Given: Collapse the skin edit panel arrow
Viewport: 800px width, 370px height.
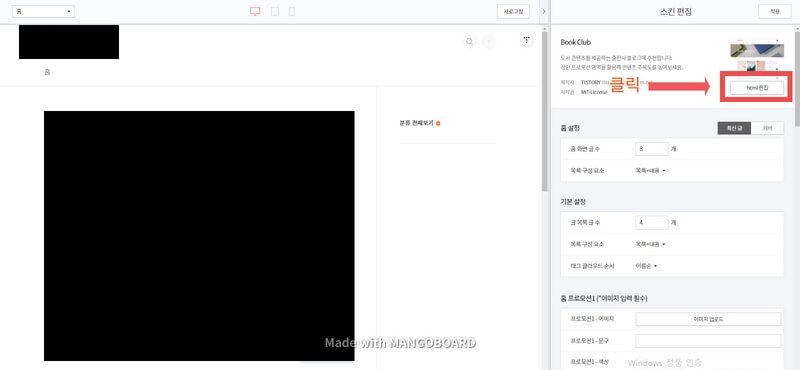Looking at the screenshot, I should pyautogui.click(x=545, y=12).
